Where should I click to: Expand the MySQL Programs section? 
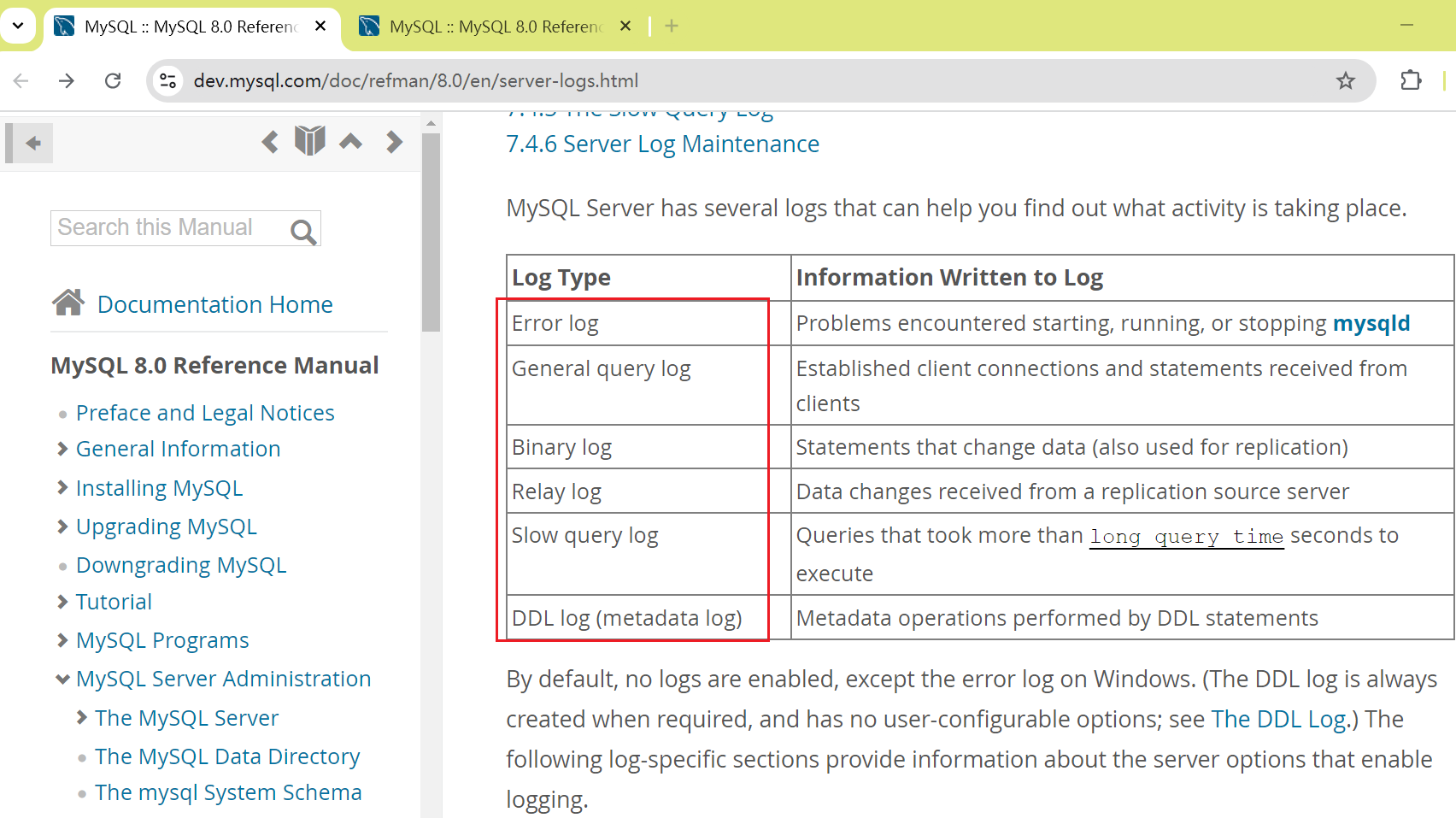tap(62, 640)
